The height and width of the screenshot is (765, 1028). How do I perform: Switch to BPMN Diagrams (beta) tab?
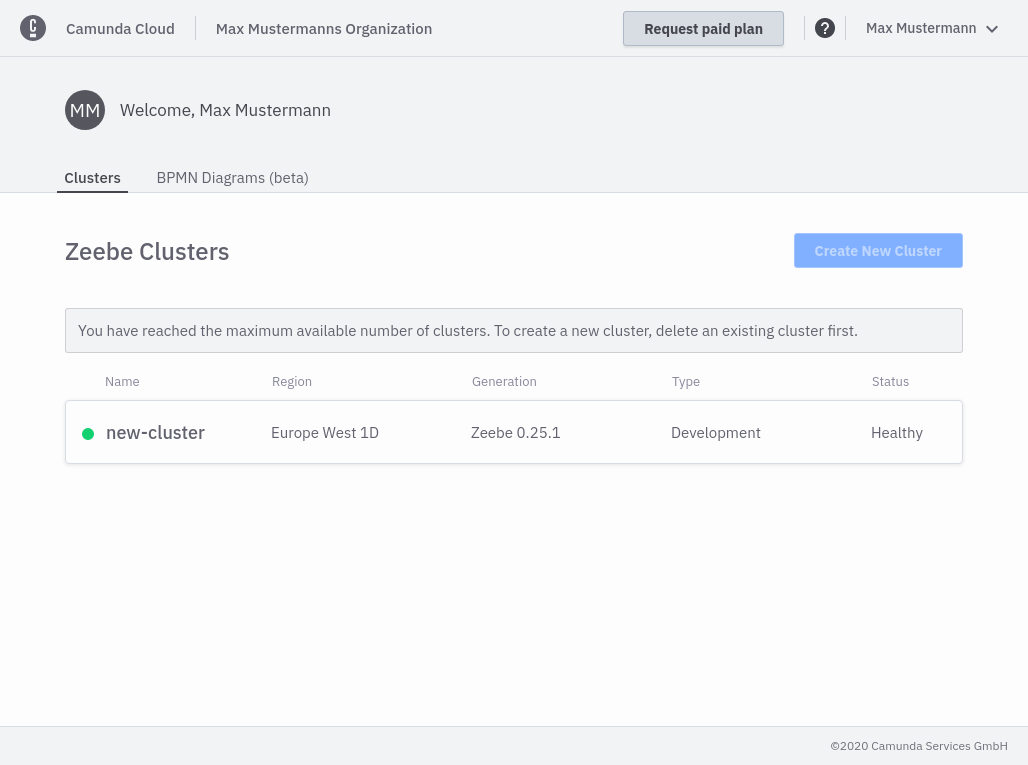click(x=232, y=178)
